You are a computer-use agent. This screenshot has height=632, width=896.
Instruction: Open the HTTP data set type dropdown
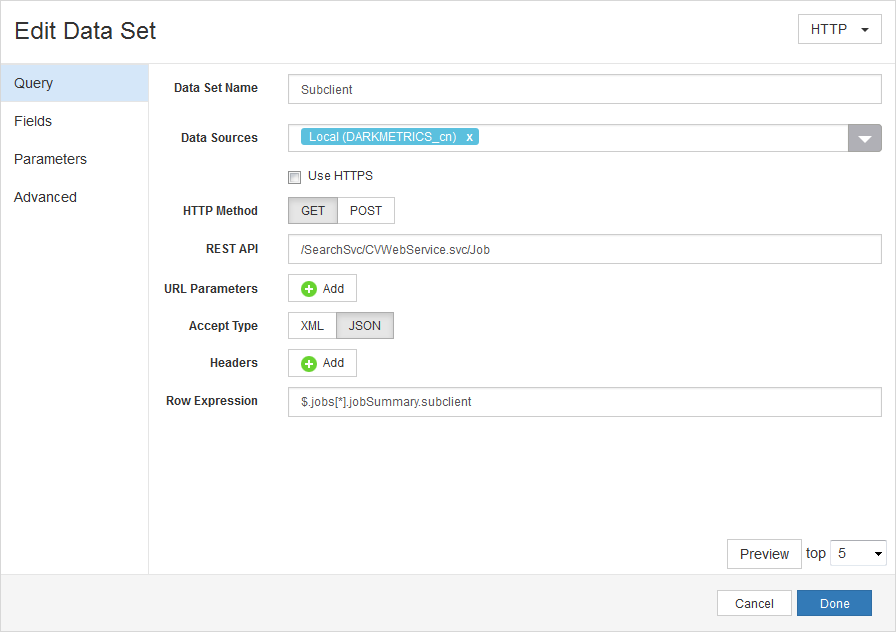(839, 29)
